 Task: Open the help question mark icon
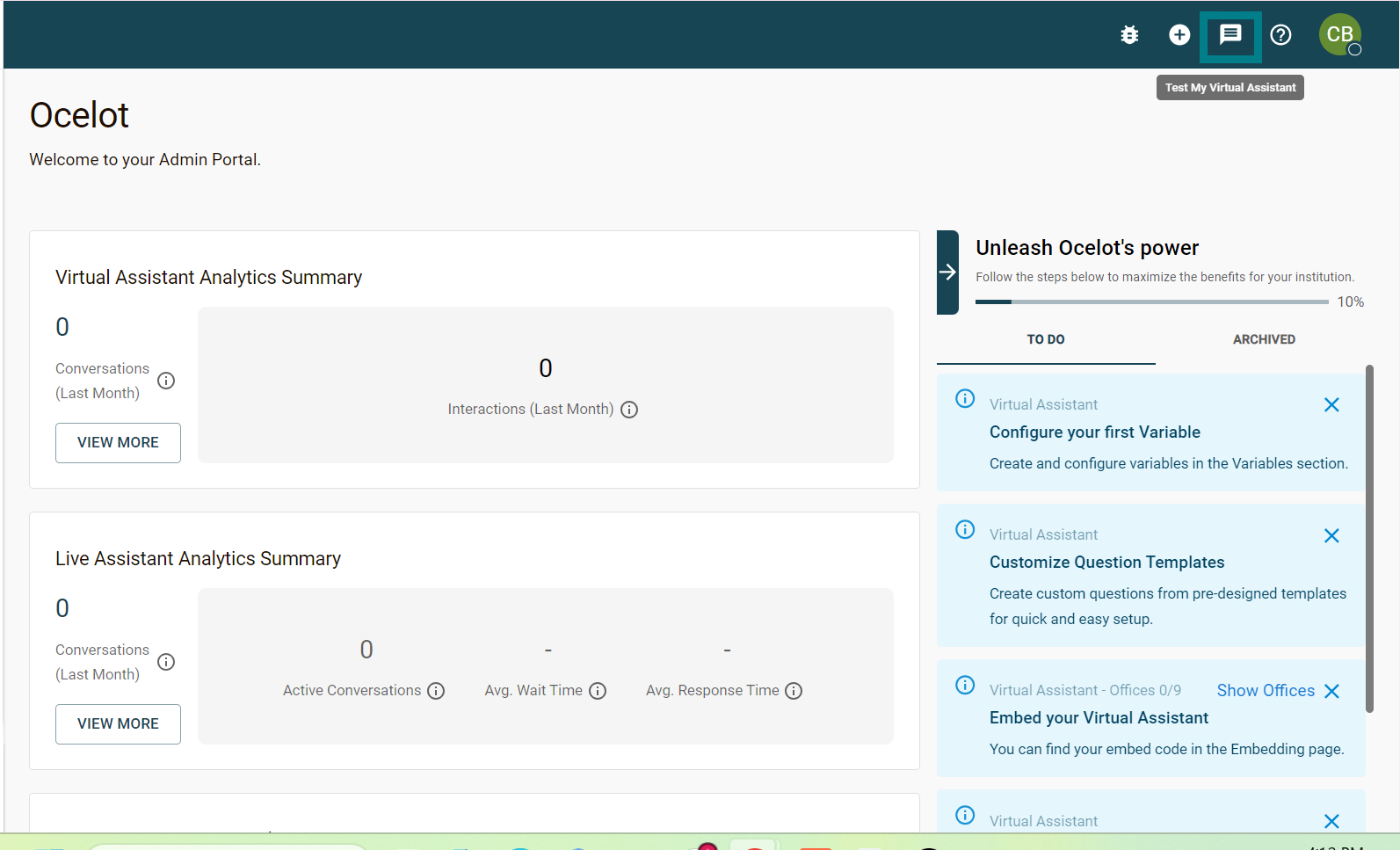tap(1281, 34)
